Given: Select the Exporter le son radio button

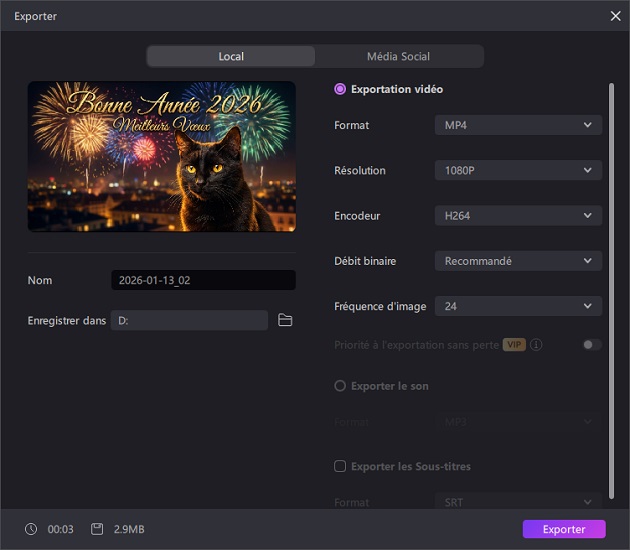Looking at the screenshot, I should click(340, 386).
